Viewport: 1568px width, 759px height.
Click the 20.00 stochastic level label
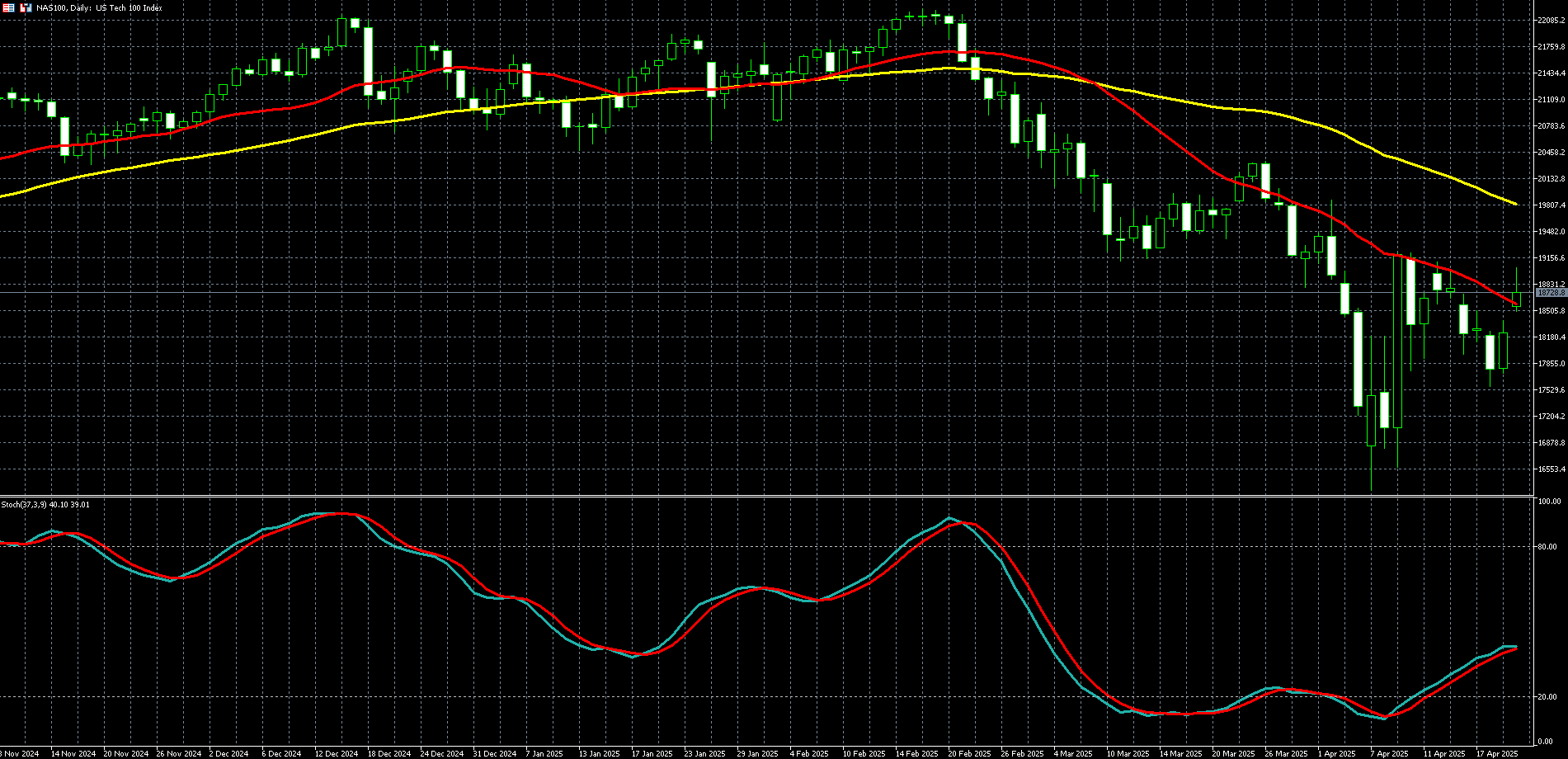(x=1547, y=697)
